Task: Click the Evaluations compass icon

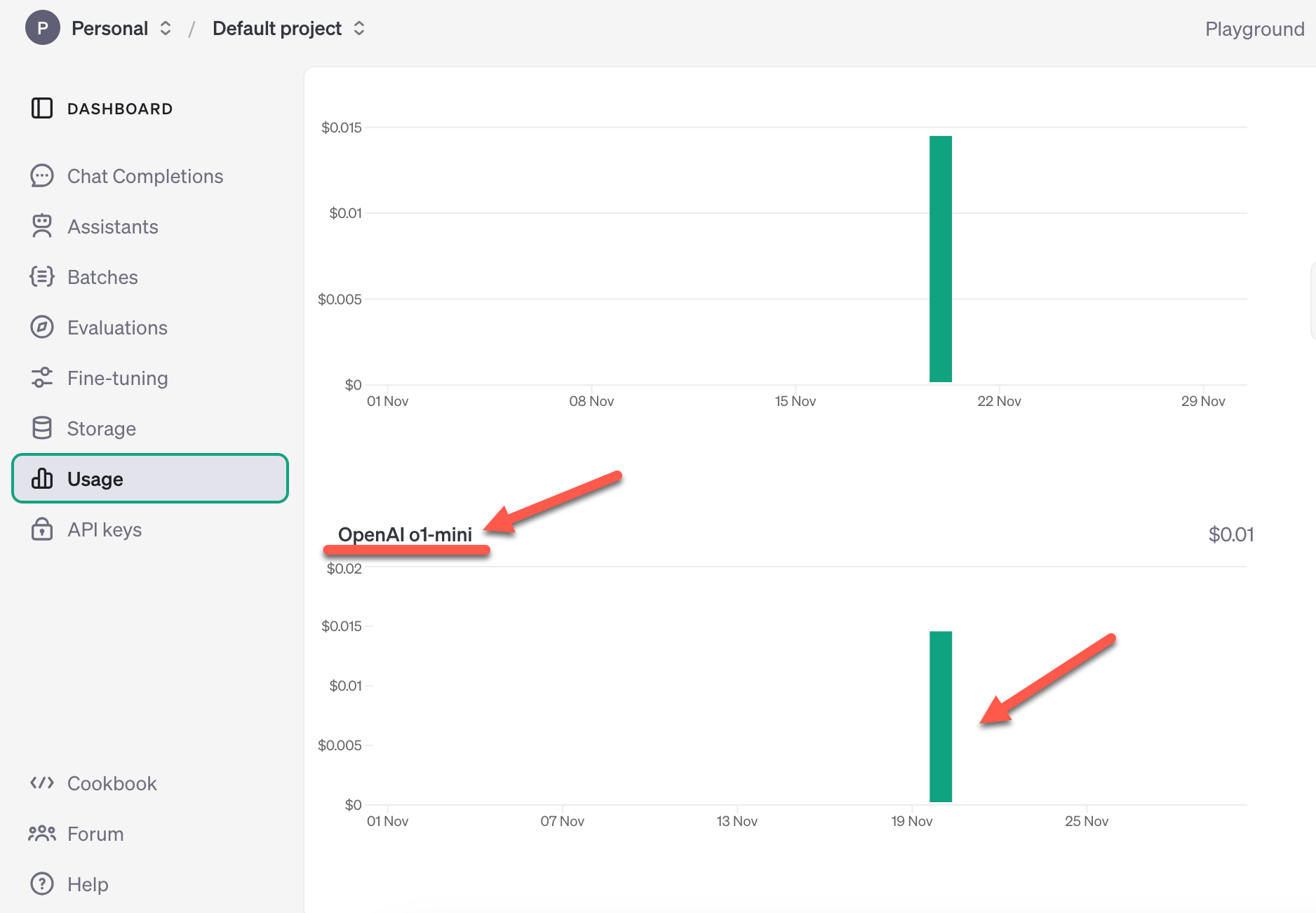Action: click(42, 327)
